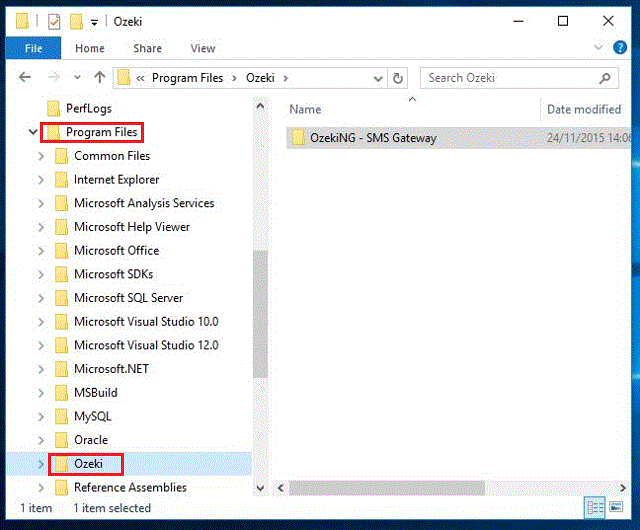
Task: Open the File menu
Action: [33, 48]
